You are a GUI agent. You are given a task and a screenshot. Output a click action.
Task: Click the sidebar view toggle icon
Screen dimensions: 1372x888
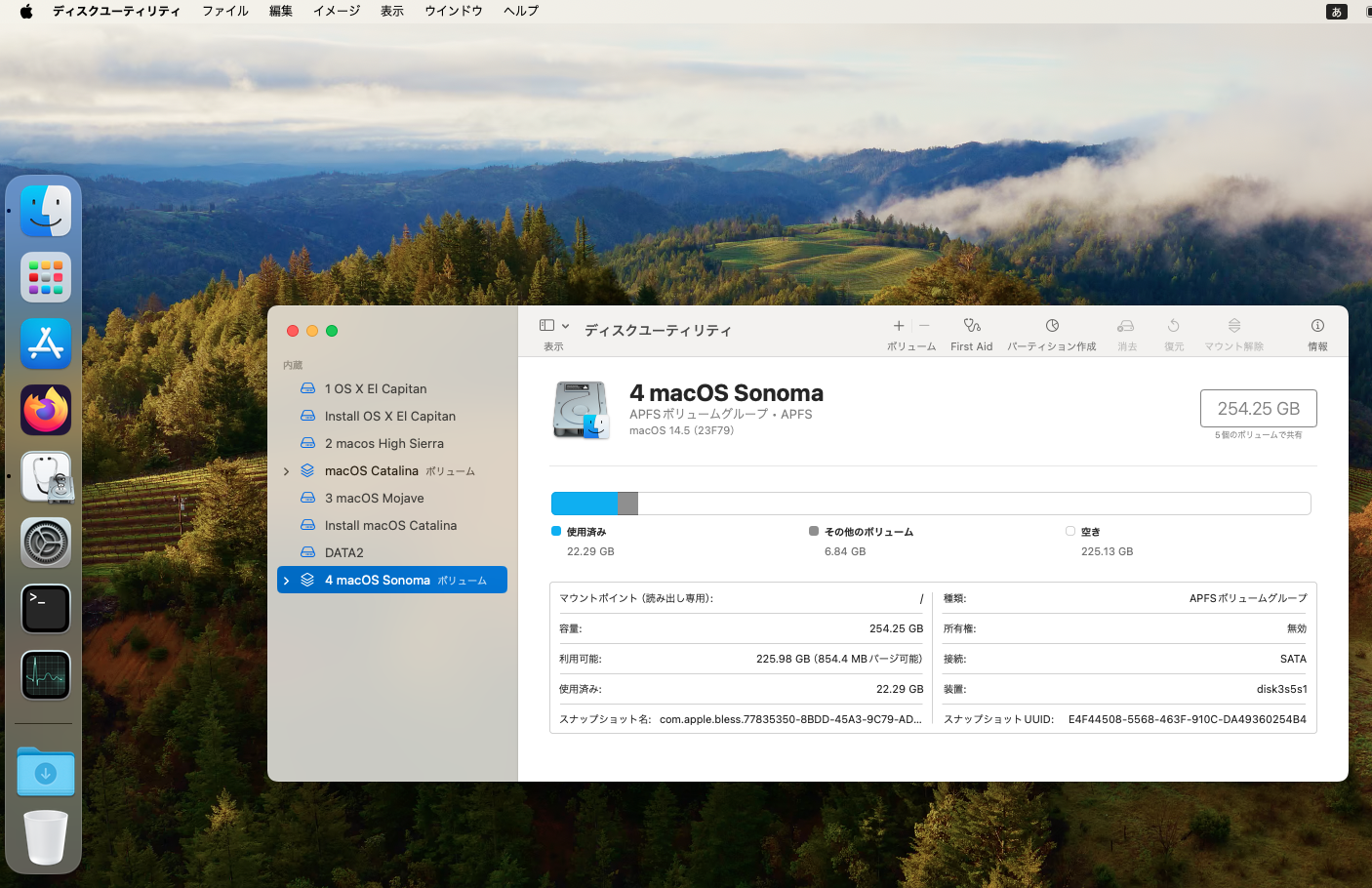coord(546,326)
